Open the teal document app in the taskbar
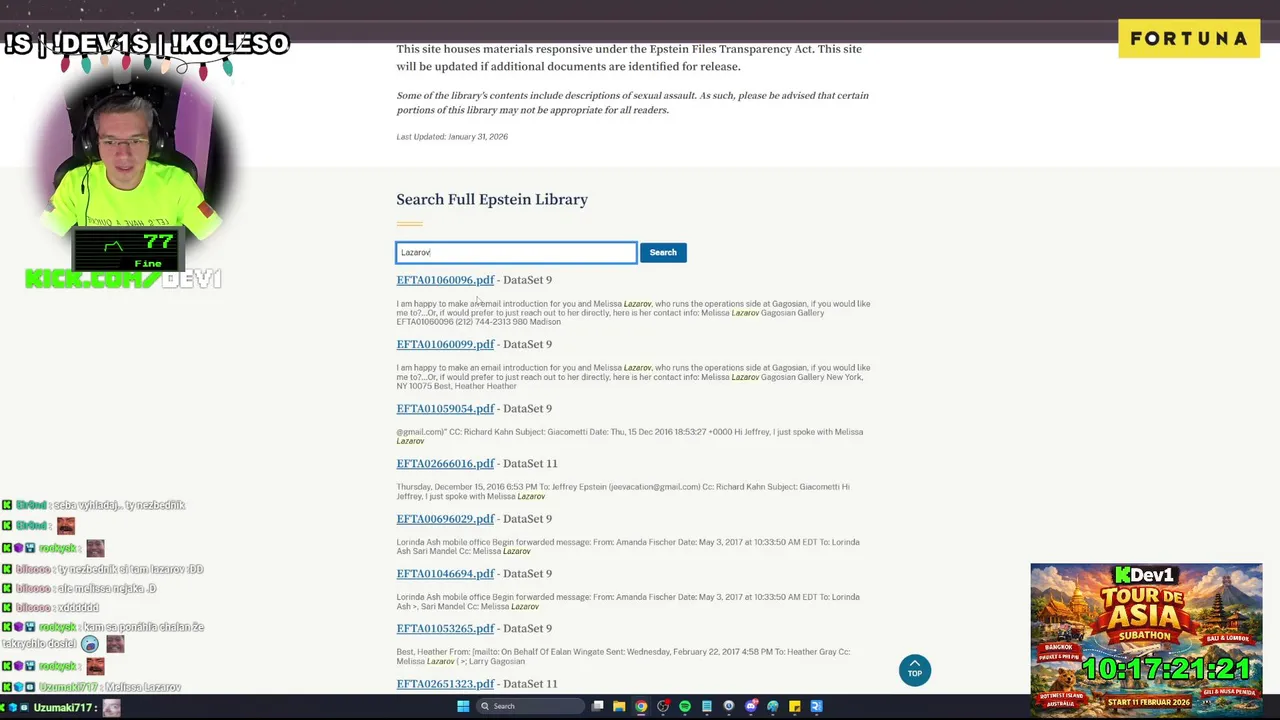The width and height of the screenshot is (1280, 720). [x=707, y=706]
